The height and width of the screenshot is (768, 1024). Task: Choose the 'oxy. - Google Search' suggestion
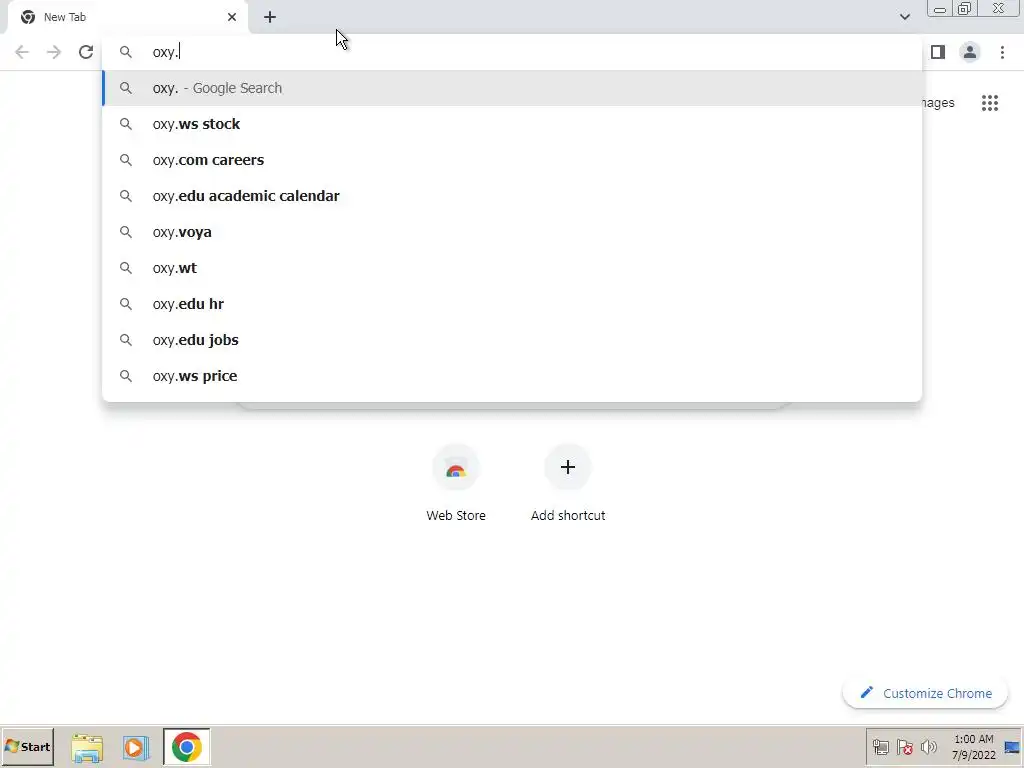pos(512,88)
